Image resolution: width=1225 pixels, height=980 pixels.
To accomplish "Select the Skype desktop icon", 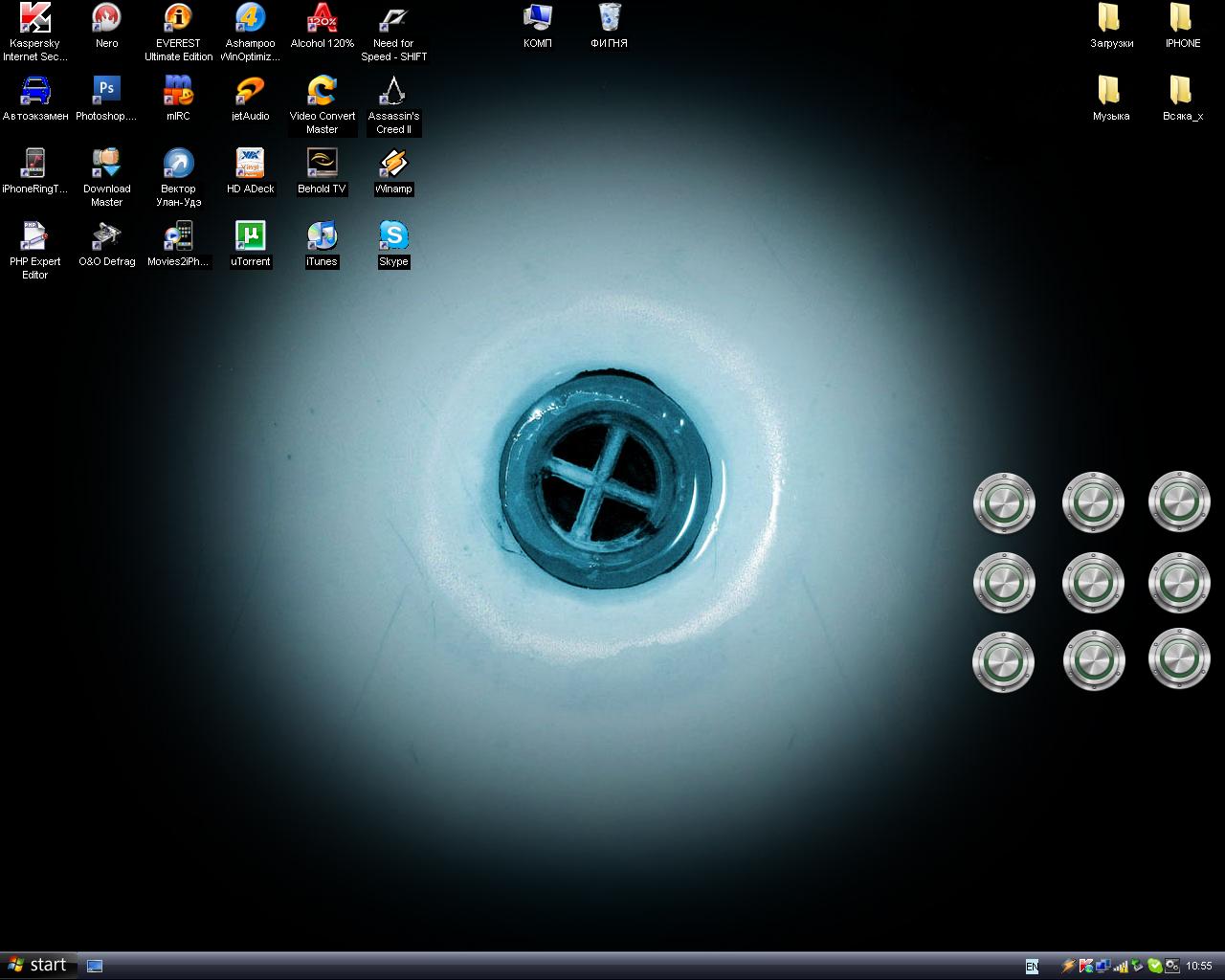I will click(393, 236).
